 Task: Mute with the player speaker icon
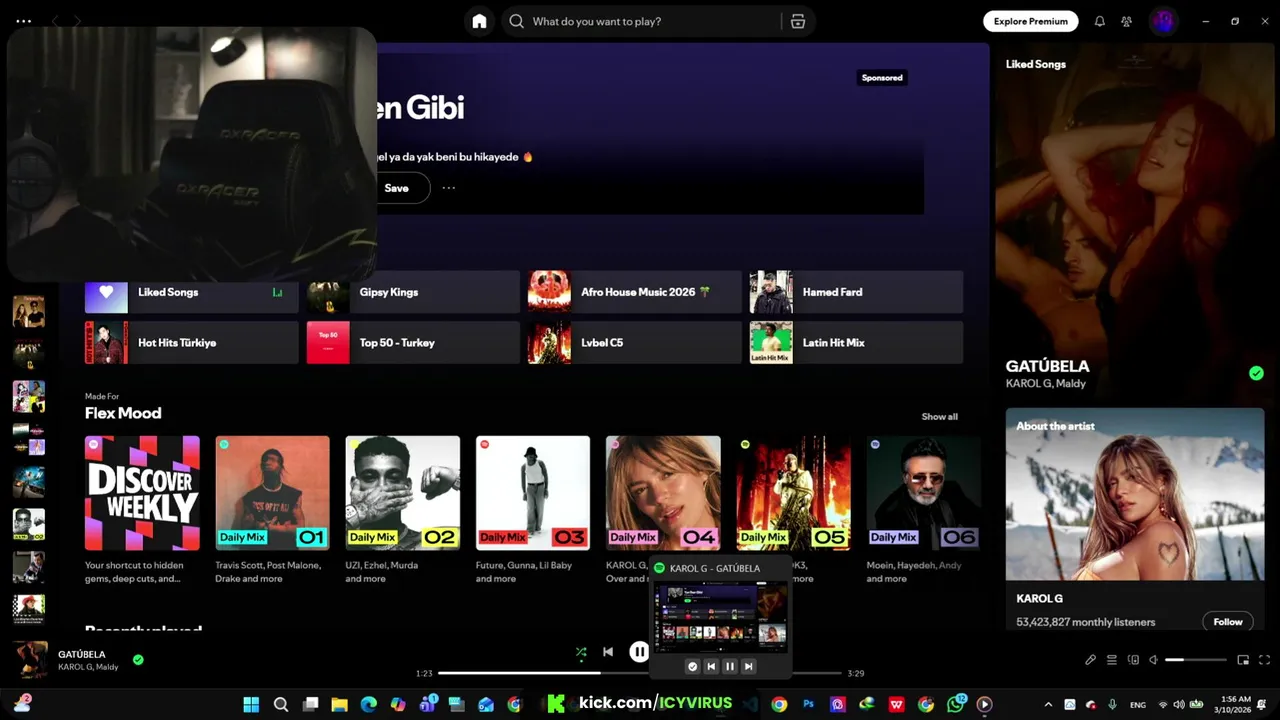pyautogui.click(x=1153, y=660)
